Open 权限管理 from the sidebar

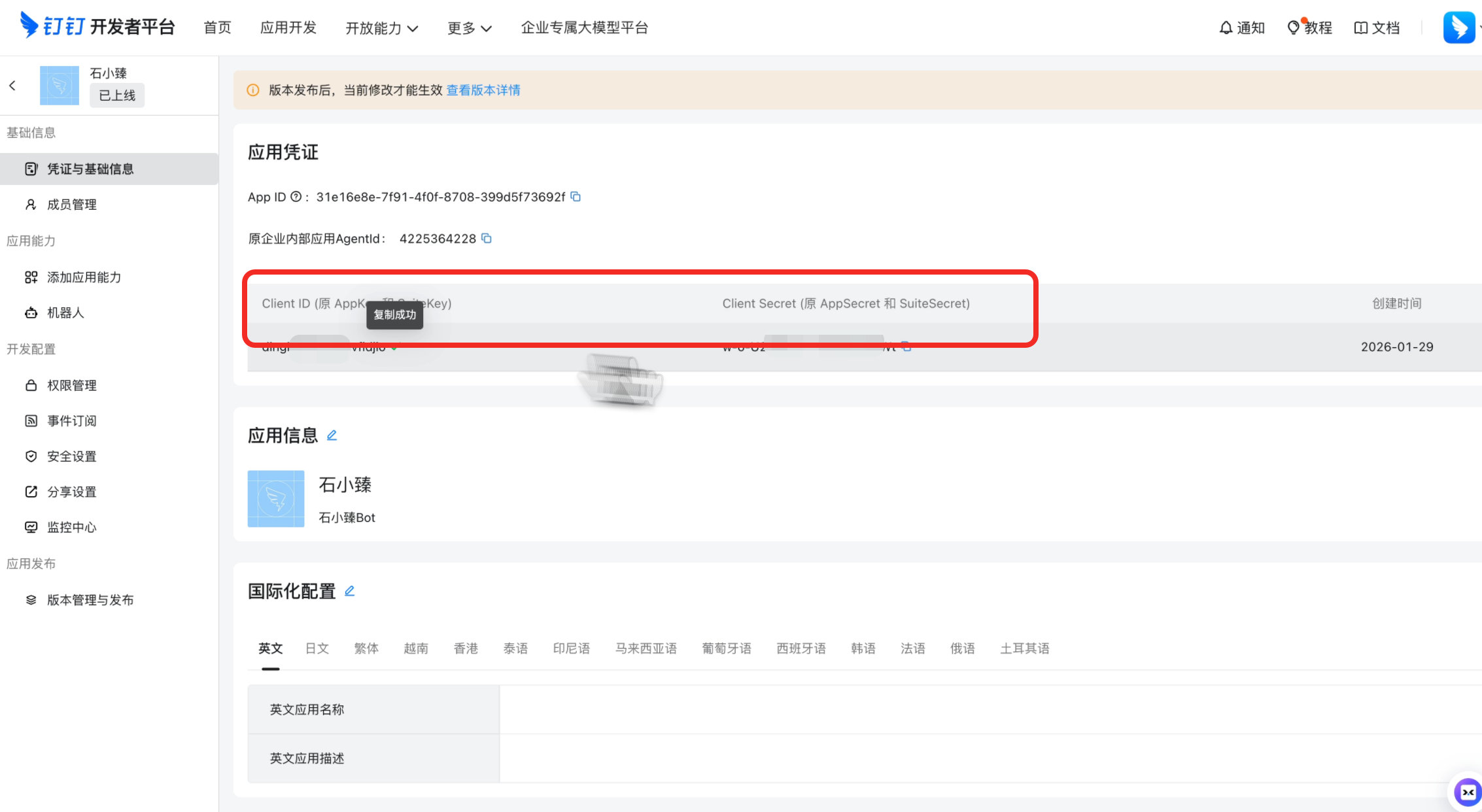tap(72, 385)
